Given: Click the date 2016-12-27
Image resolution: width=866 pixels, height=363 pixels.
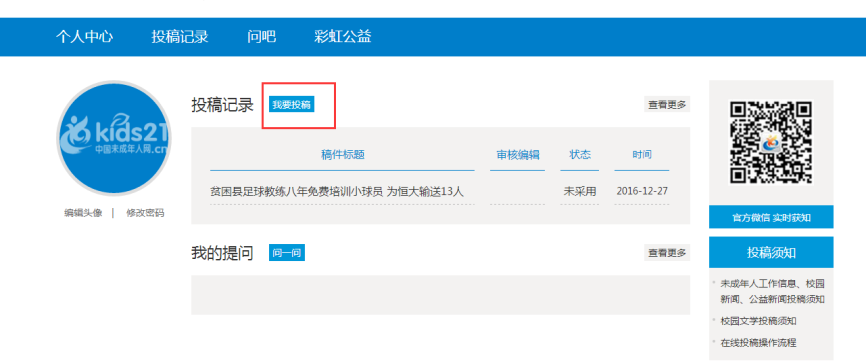Looking at the screenshot, I should 642,191.
